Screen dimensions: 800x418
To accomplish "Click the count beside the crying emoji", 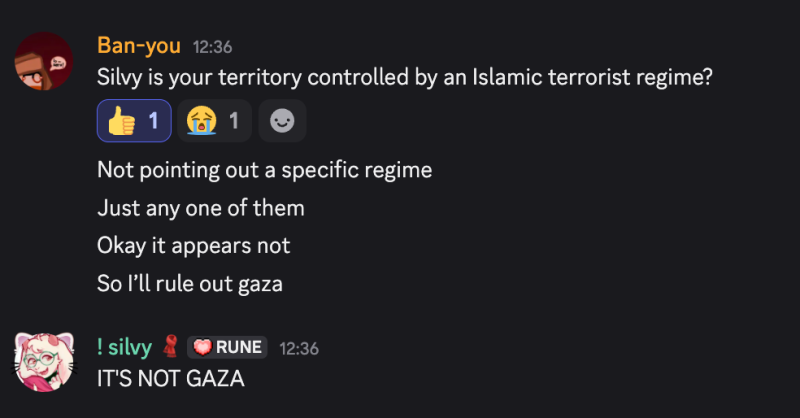I will click(233, 121).
